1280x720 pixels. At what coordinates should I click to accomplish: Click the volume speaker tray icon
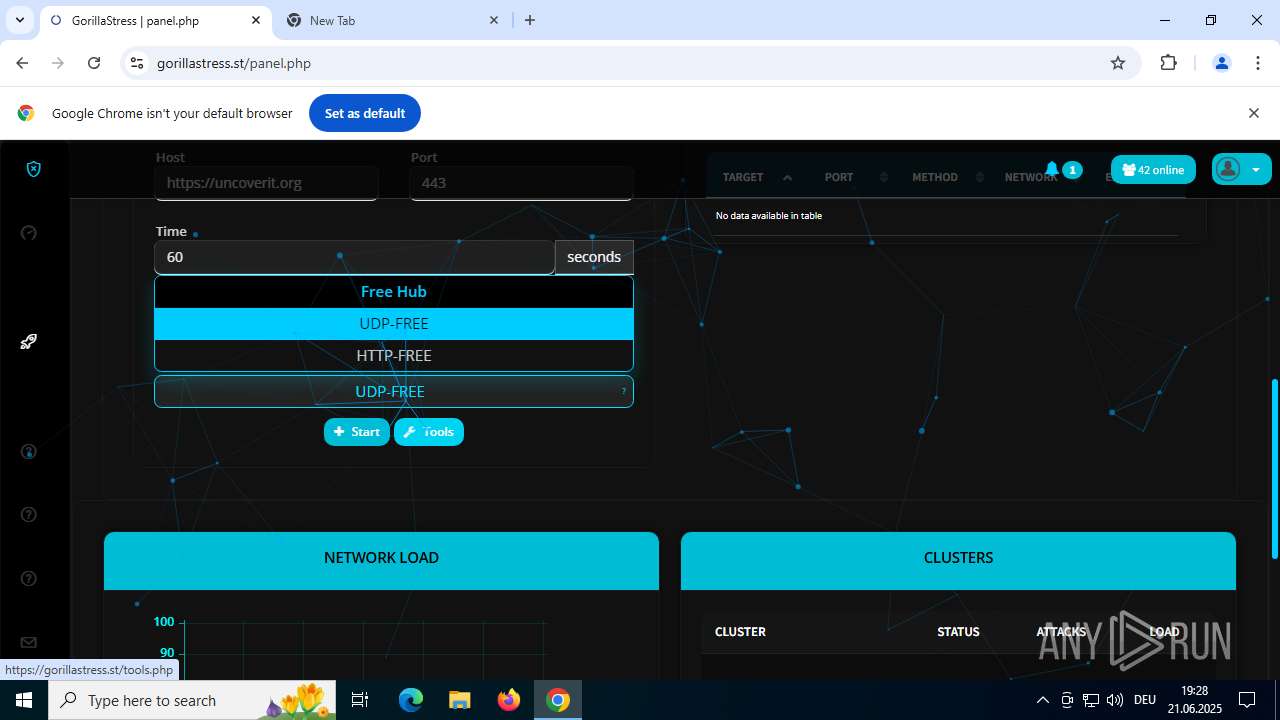coord(1115,700)
